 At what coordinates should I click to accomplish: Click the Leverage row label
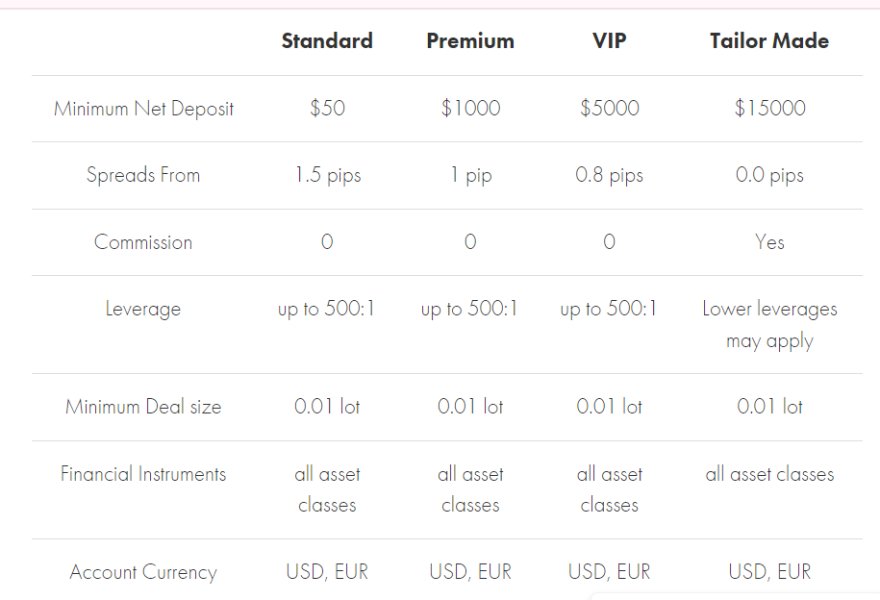pos(143,309)
